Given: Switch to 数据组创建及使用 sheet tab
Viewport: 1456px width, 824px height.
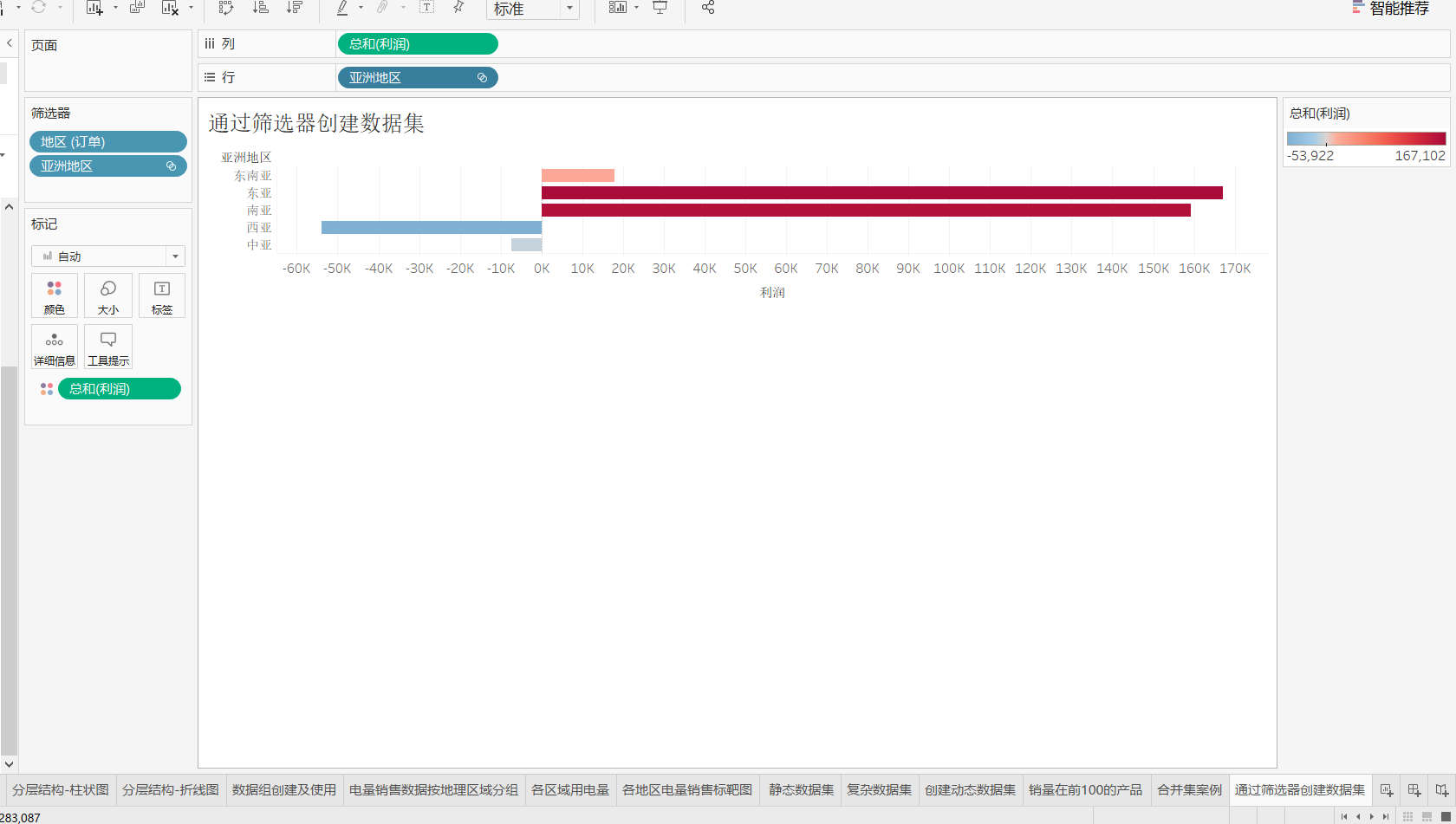Looking at the screenshot, I should point(284,790).
